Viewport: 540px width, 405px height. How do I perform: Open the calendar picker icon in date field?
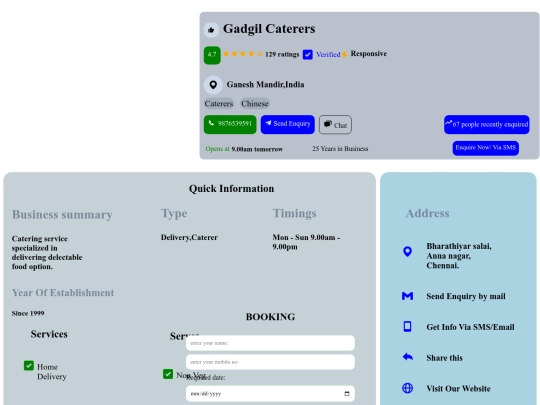[x=347, y=394]
